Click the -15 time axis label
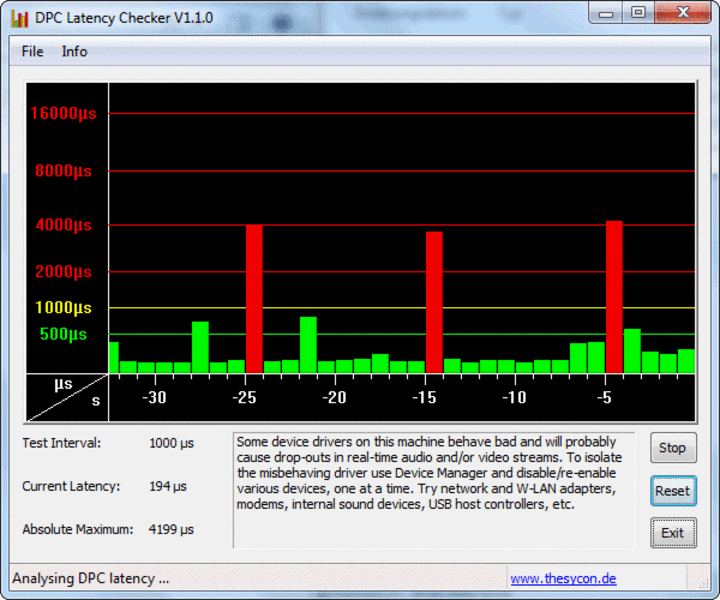The height and width of the screenshot is (600, 720). 424,398
